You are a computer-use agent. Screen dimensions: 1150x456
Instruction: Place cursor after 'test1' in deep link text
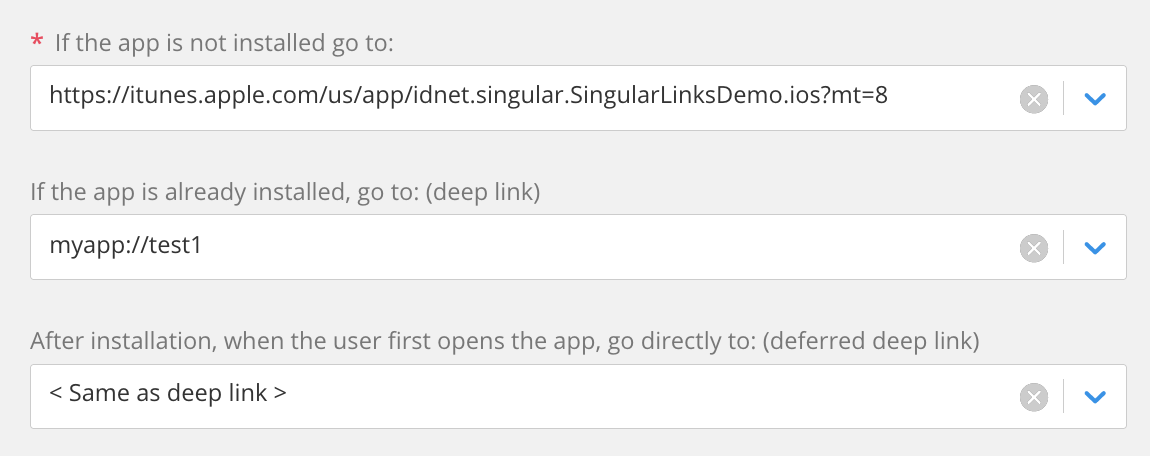(203, 246)
